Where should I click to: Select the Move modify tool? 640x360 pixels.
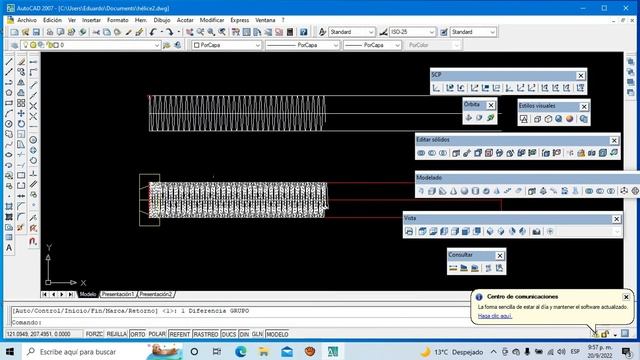pyautogui.click(x=21, y=113)
